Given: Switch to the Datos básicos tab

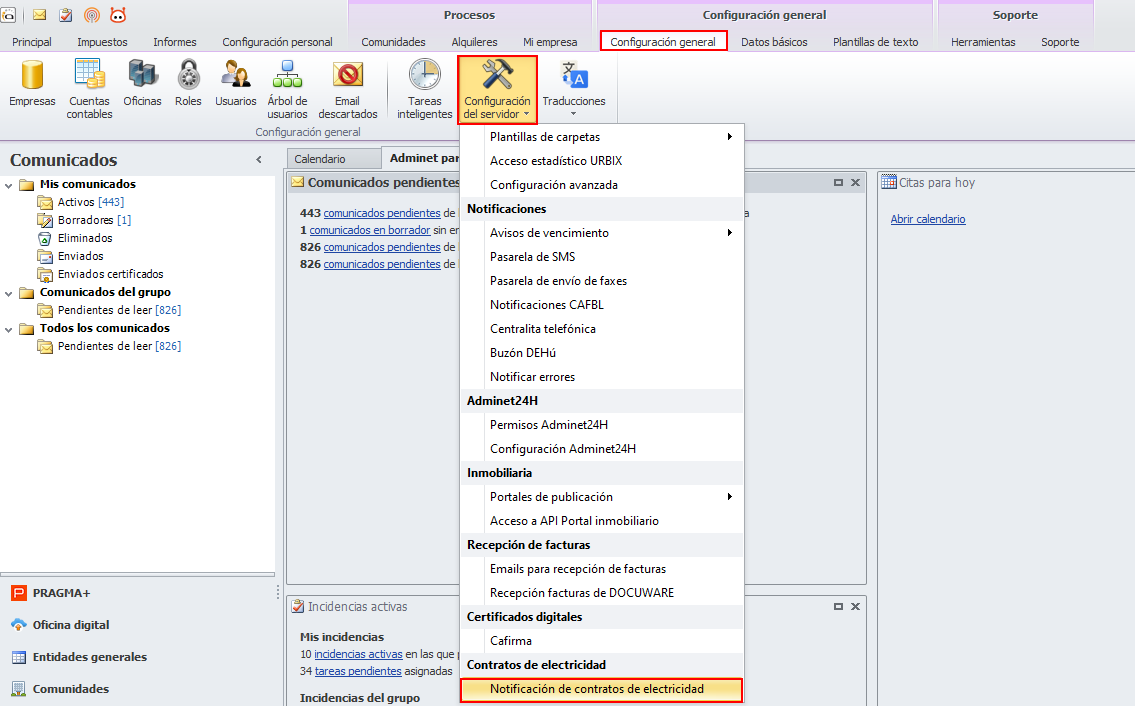Looking at the screenshot, I should pos(774,42).
